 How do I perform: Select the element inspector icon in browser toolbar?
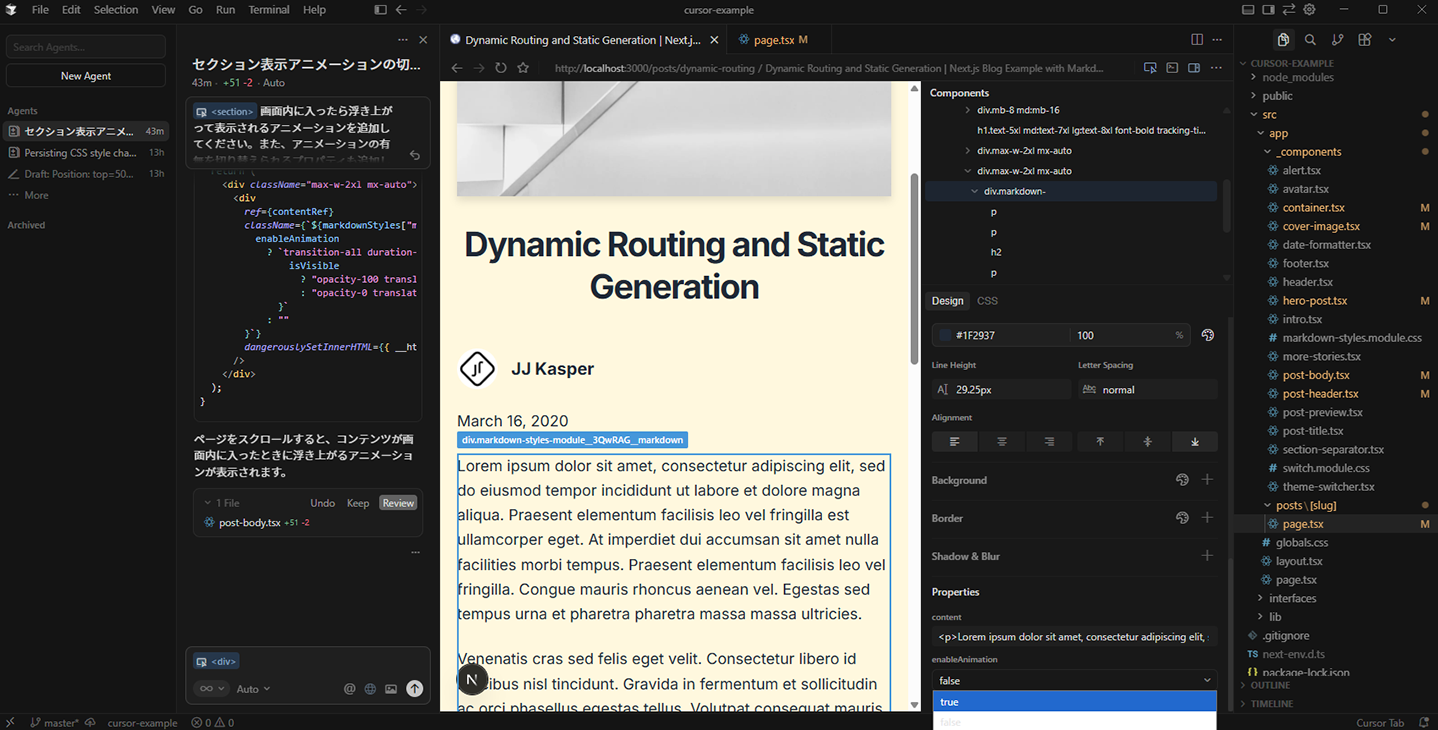point(1150,68)
